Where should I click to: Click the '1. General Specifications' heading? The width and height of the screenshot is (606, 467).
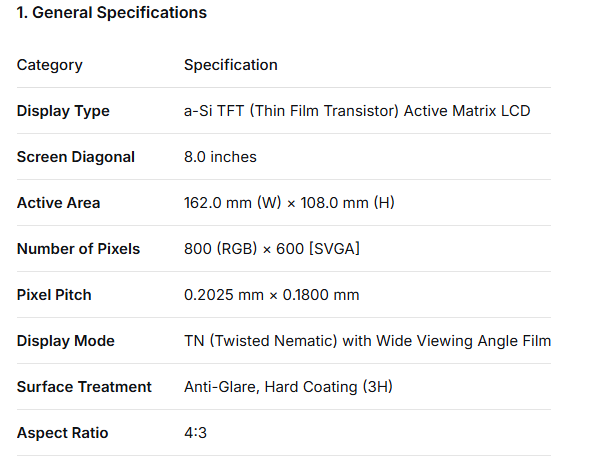point(112,13)
